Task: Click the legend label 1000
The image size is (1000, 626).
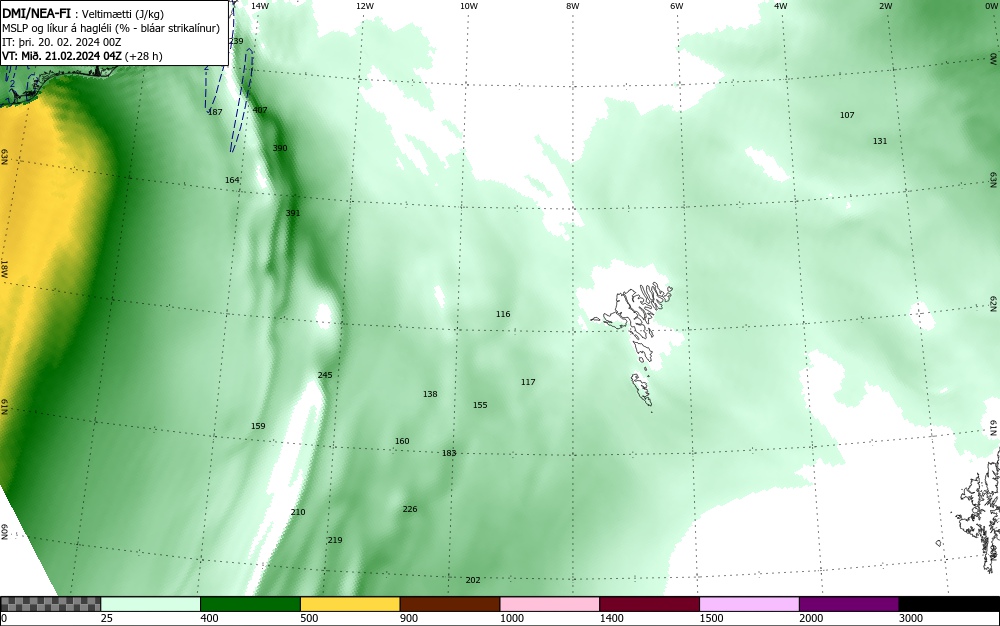Action: click(x=511, y=618)
